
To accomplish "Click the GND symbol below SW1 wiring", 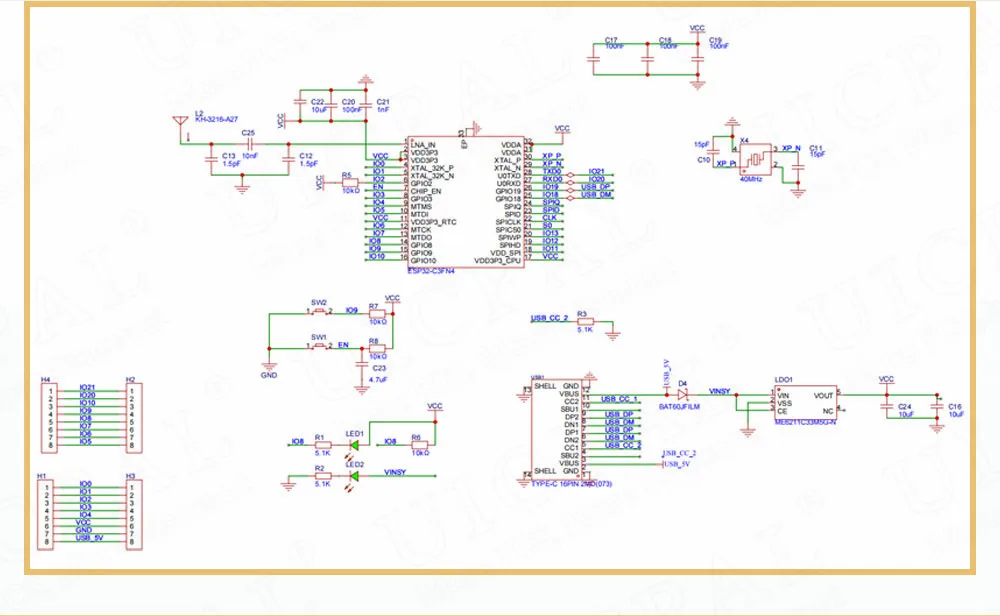I will coord(268,367).
